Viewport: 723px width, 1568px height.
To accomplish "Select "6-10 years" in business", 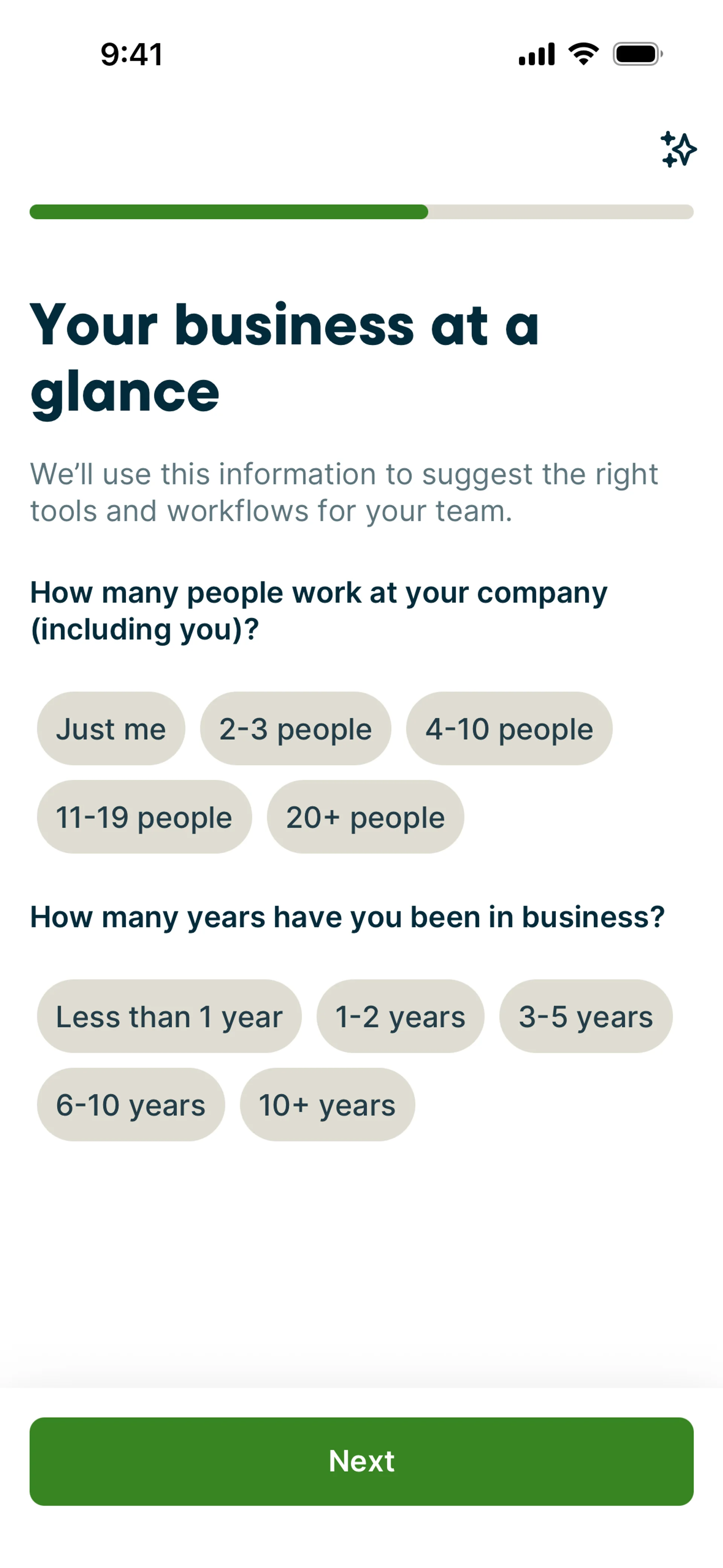I will 131,1104.
